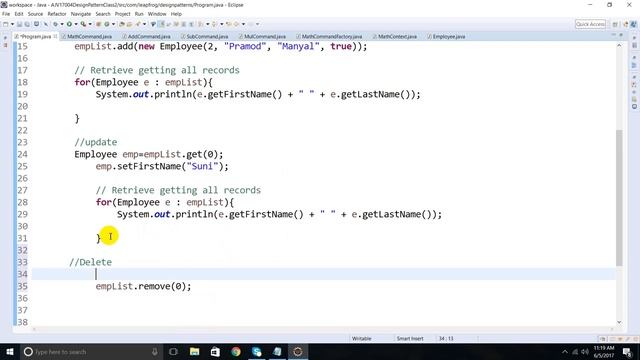Click the Open Type toolbar icon

[x=122, y=24]
